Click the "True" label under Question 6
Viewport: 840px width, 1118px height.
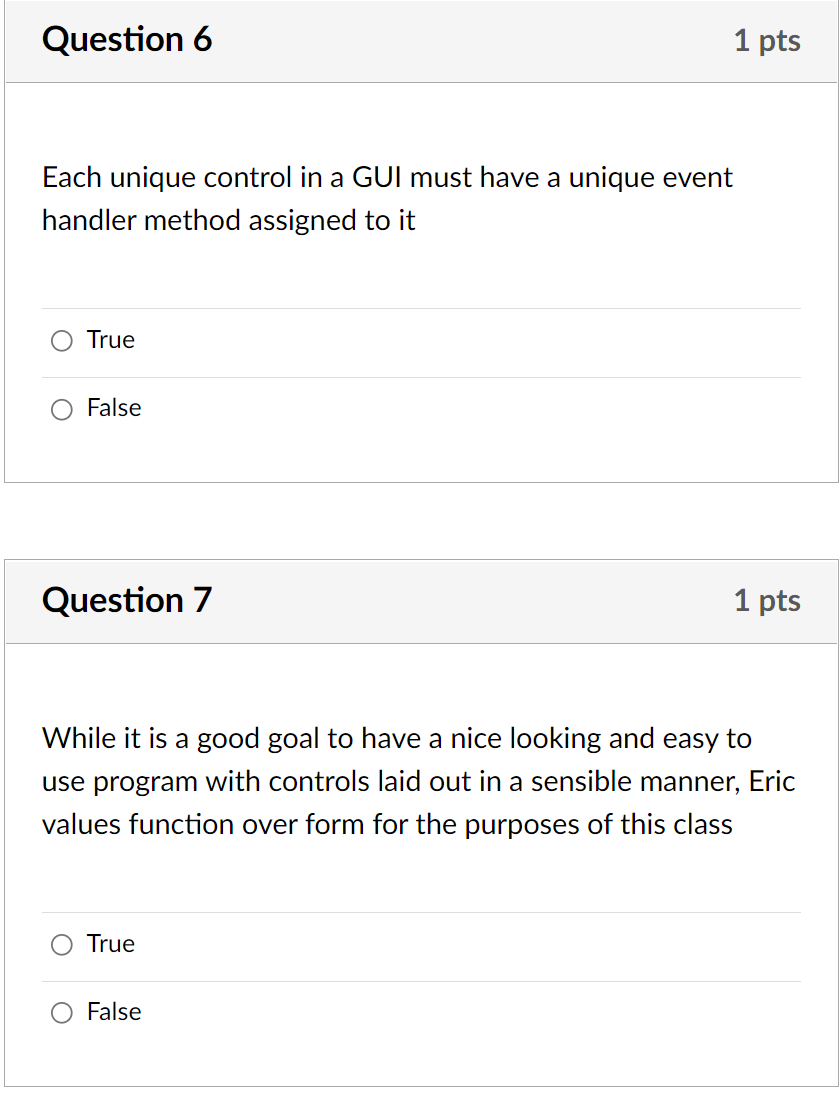coord(111,339)
